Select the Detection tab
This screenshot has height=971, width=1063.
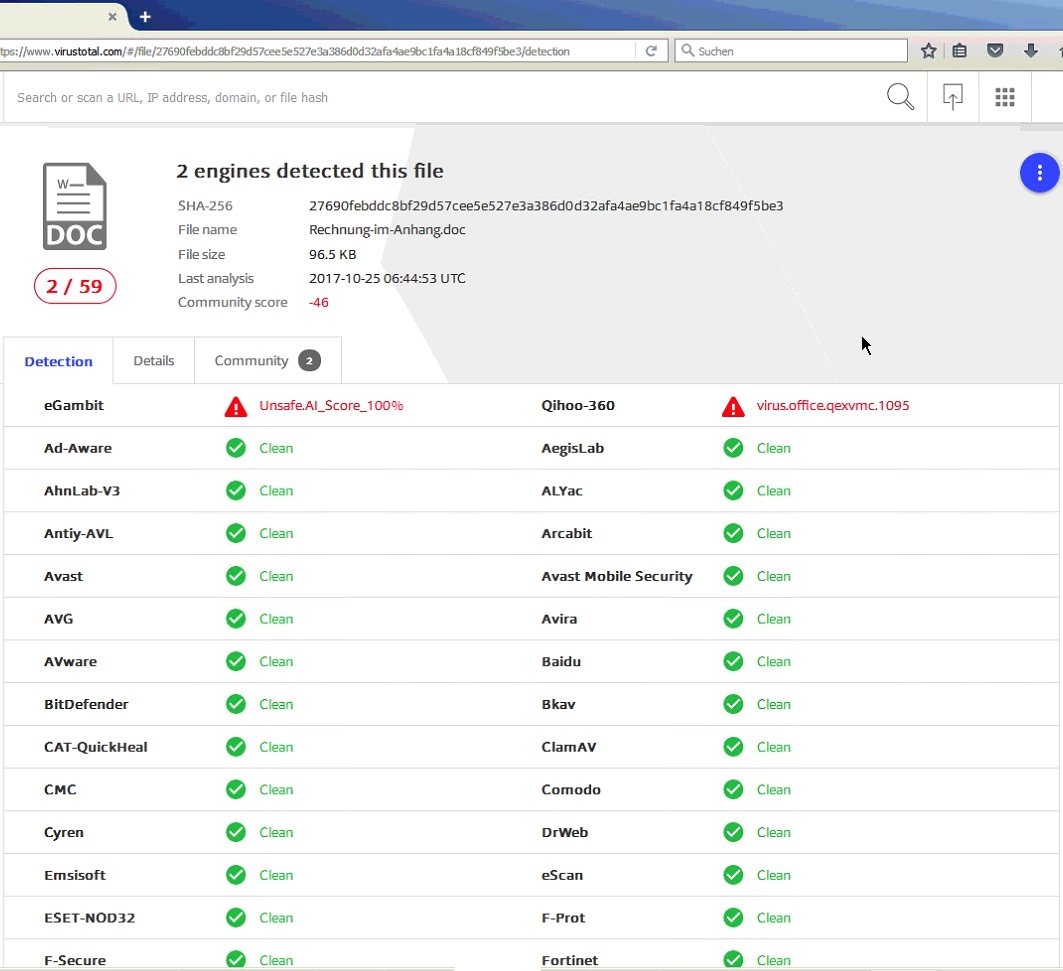(x=58, y=362)
